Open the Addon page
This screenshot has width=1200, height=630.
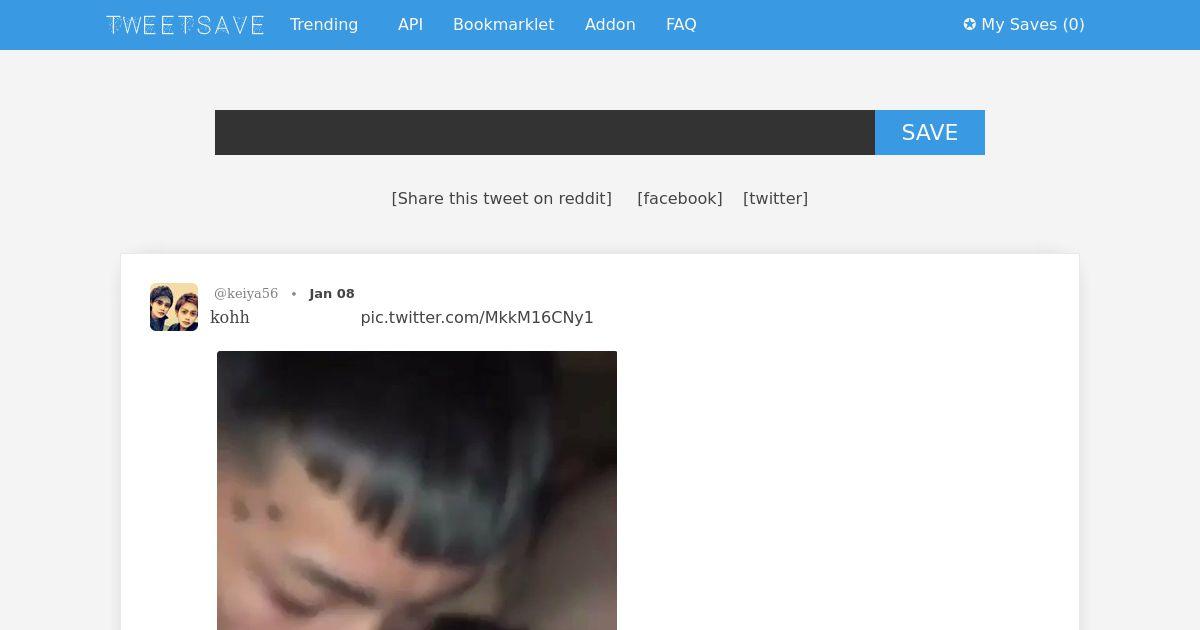[x=610, y=25]
